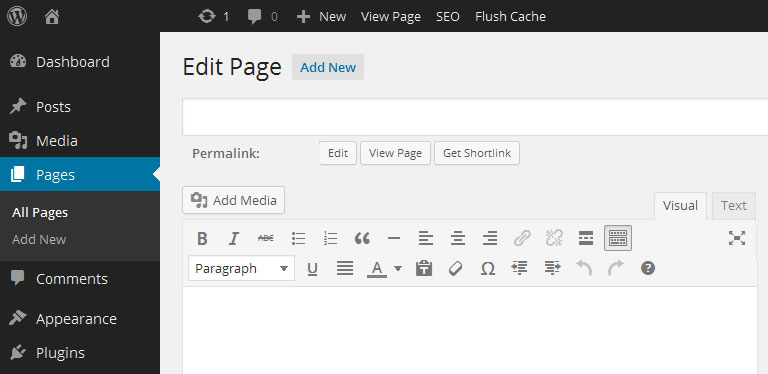This screenshot has width=768, height=374.
Task: Align text center
Action: [x=458, y=238]
